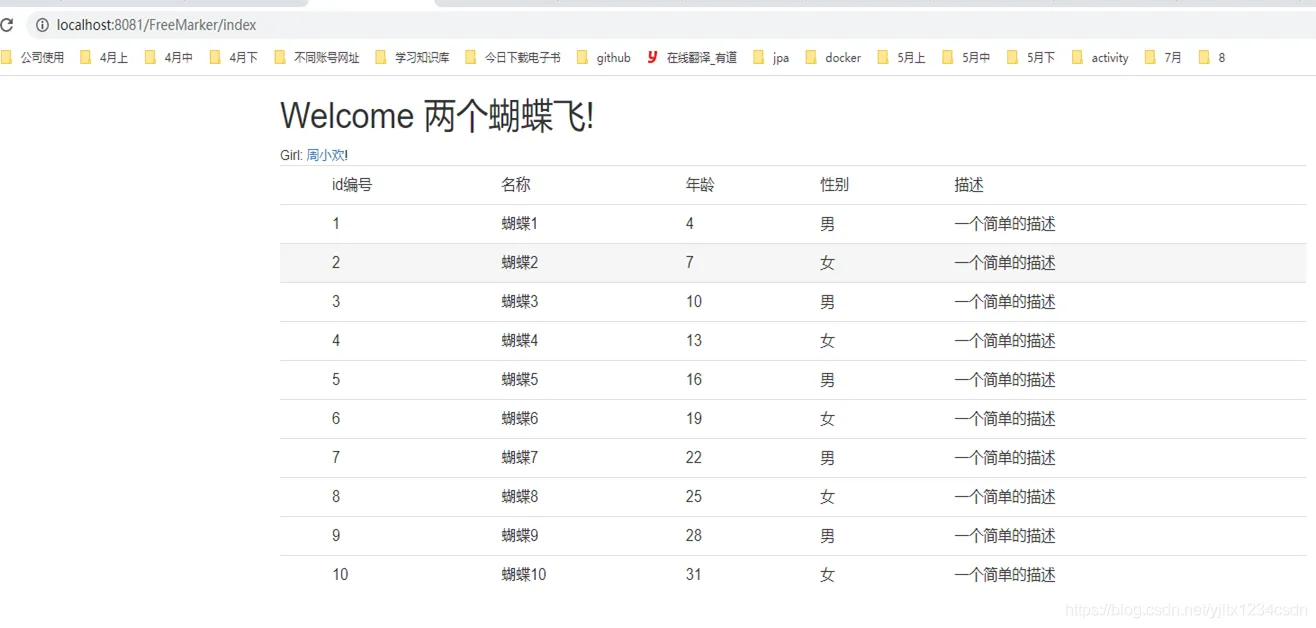Open the 5月下 bookmark folder
Viewport: 1316px width, 628px height.
[1031, 58]
